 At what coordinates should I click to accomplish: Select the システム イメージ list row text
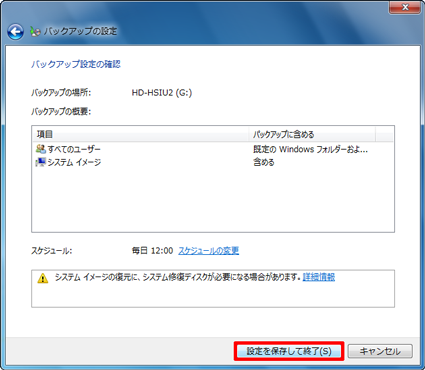tap(74, 162)
